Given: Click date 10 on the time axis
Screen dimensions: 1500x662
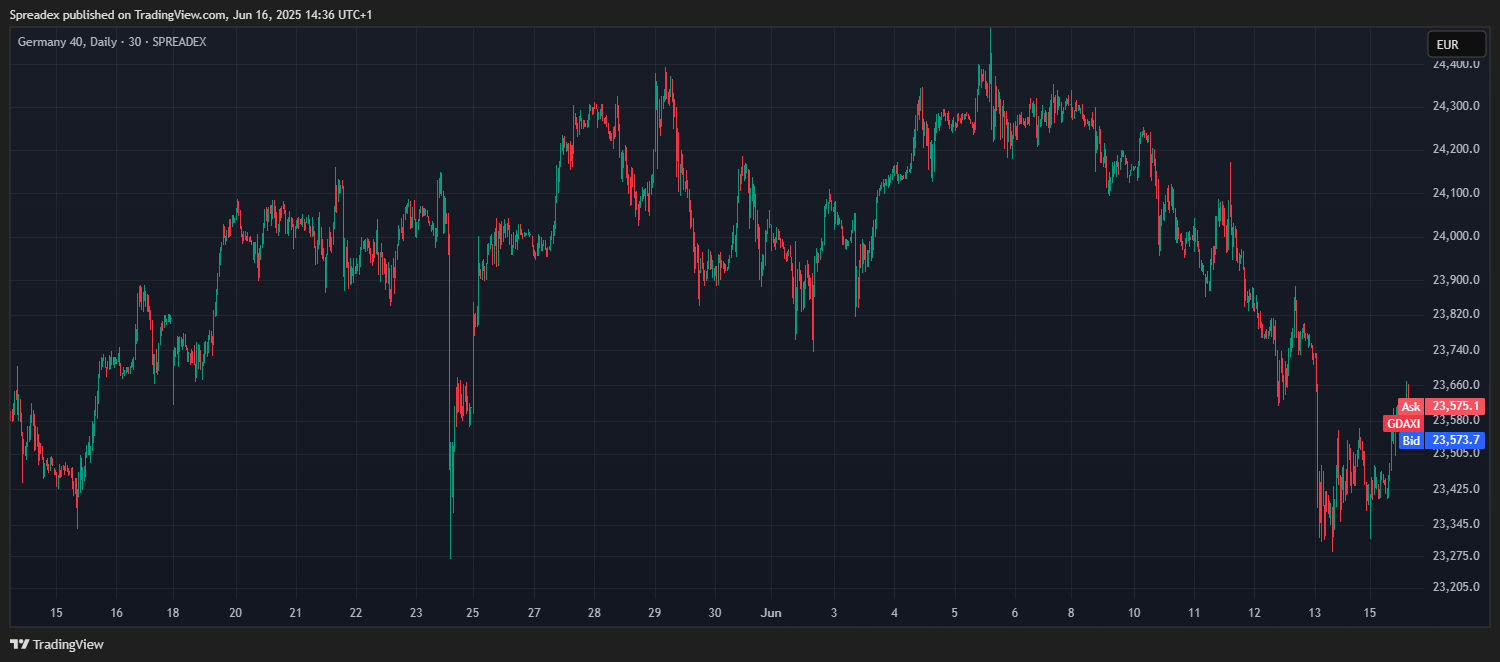Looking at the screenshot, I should coord(1134,612).
